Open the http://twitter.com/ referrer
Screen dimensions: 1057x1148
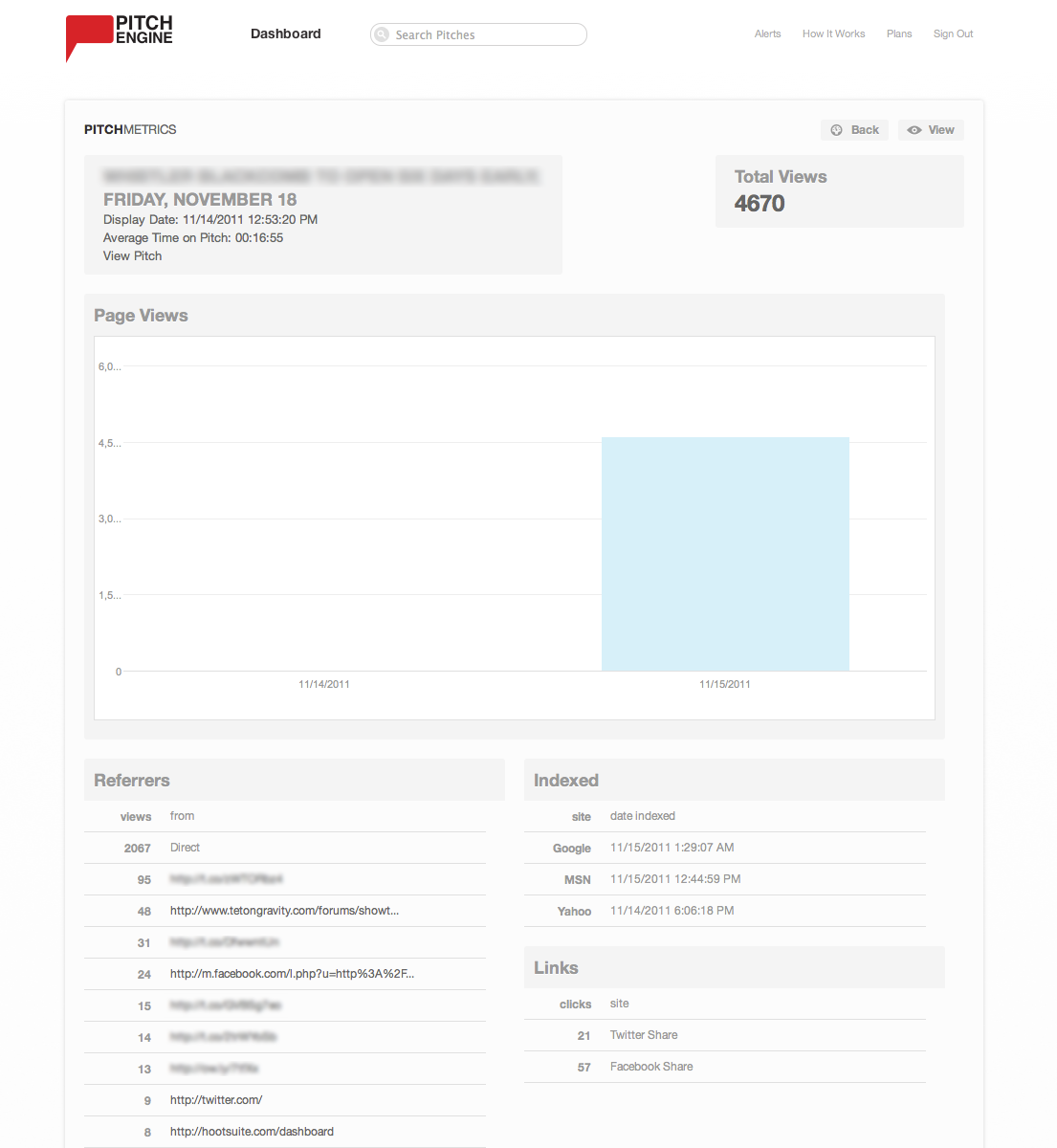pyautogui.click(x=216, y=1100)
